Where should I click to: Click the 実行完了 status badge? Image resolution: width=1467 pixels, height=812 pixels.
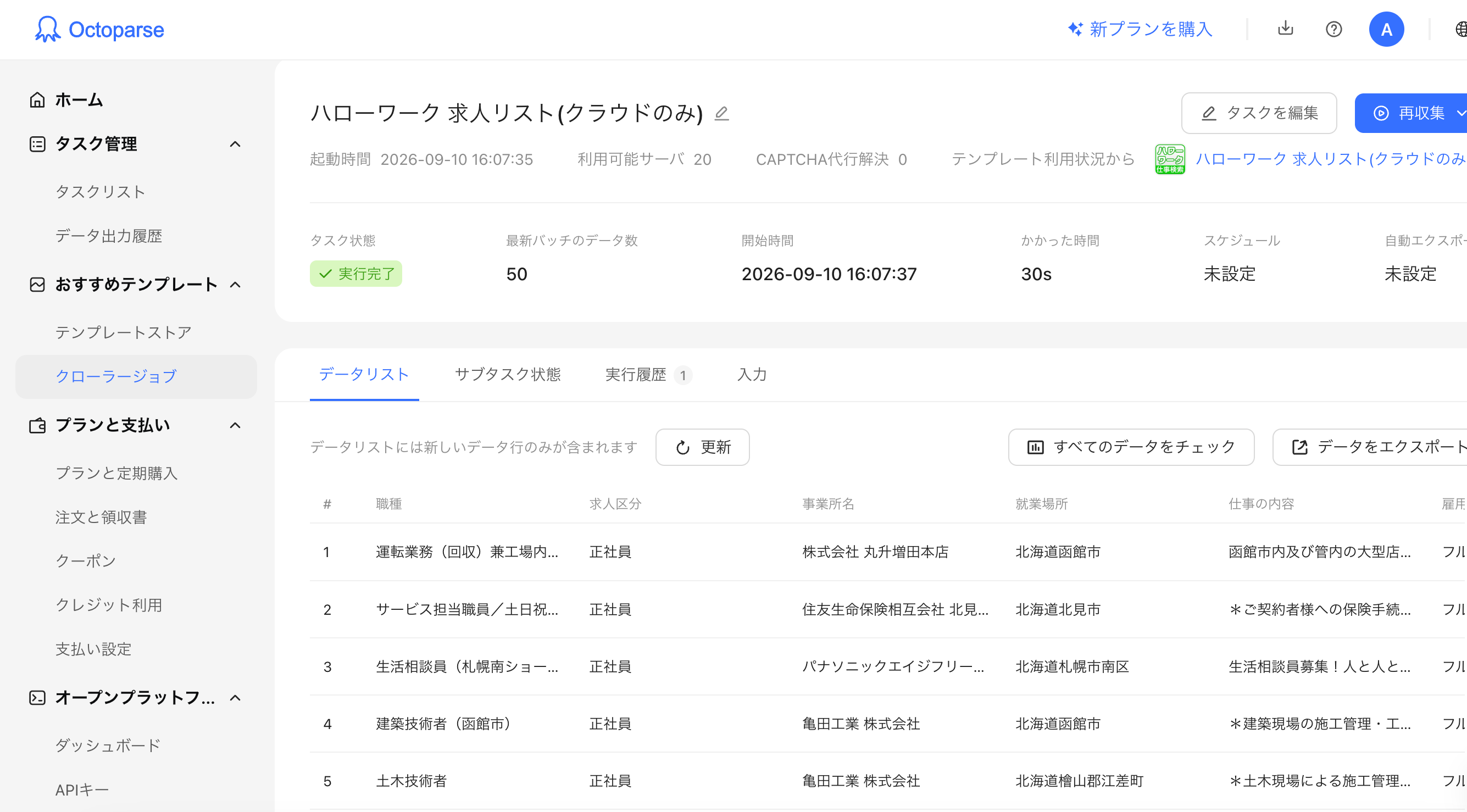point(356,274)
